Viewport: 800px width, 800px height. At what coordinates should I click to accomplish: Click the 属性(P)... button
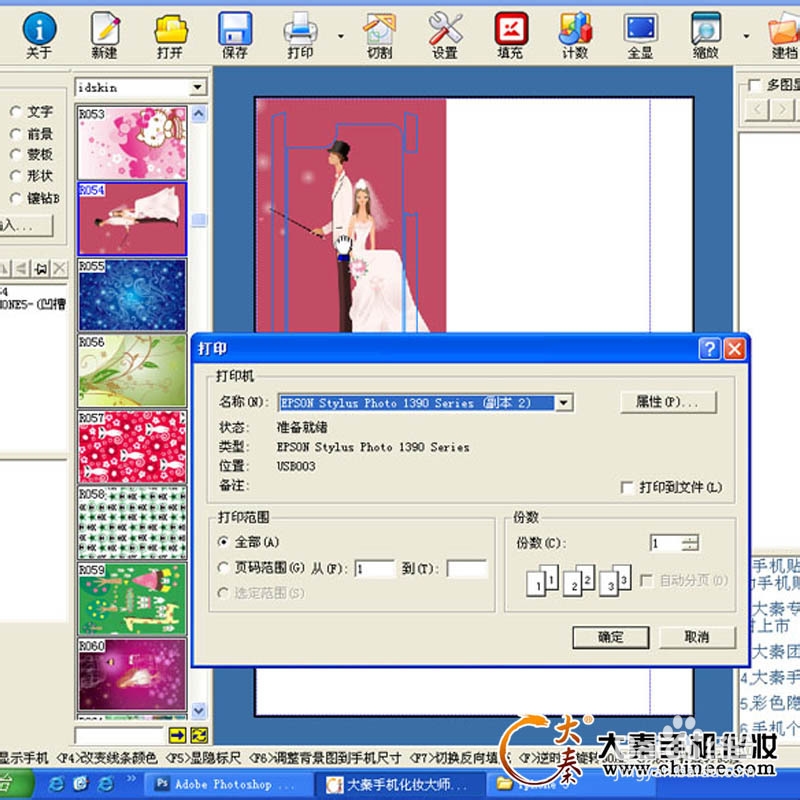(668, 402)
